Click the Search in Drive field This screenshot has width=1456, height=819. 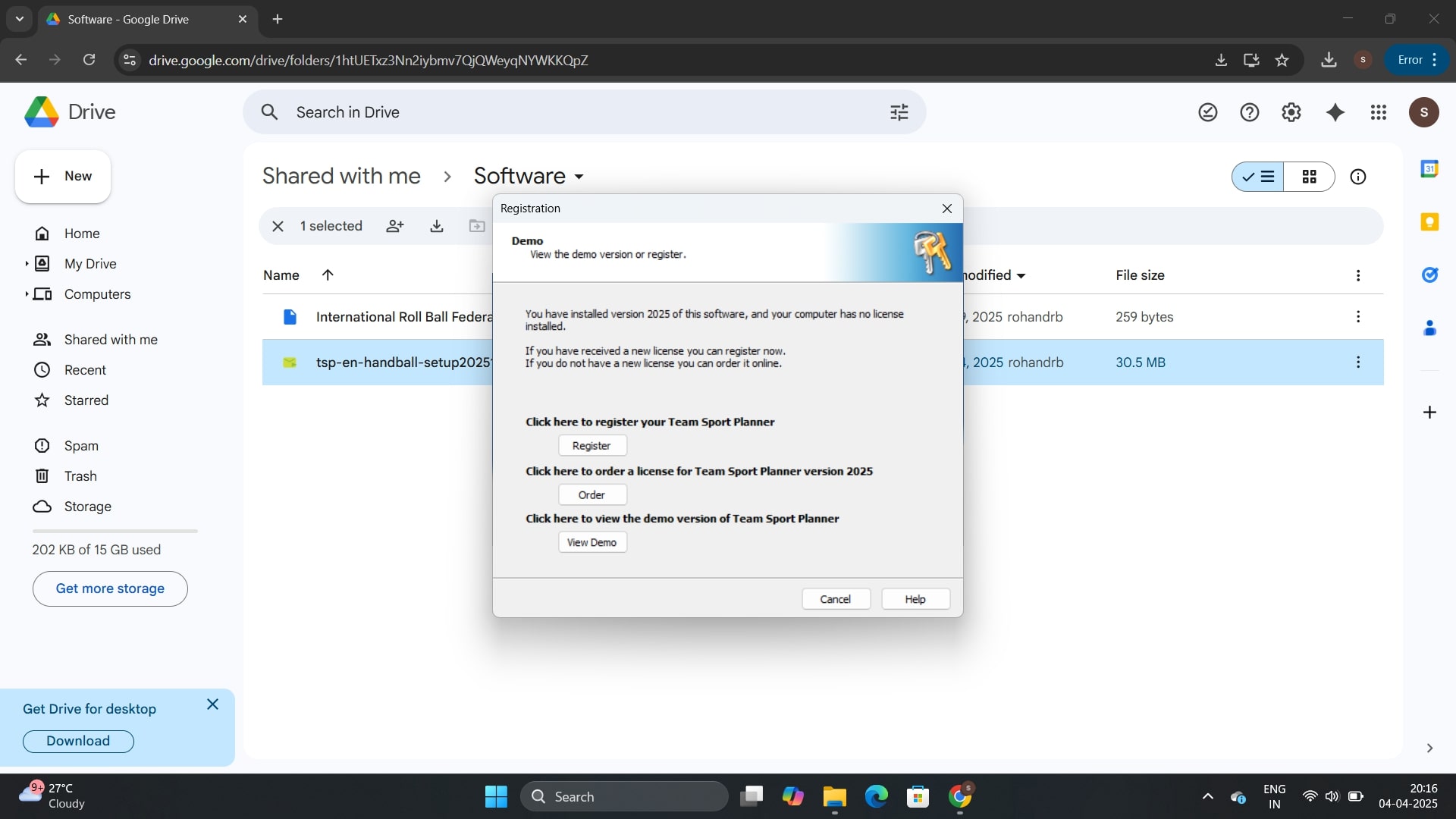tap(584, 112)
